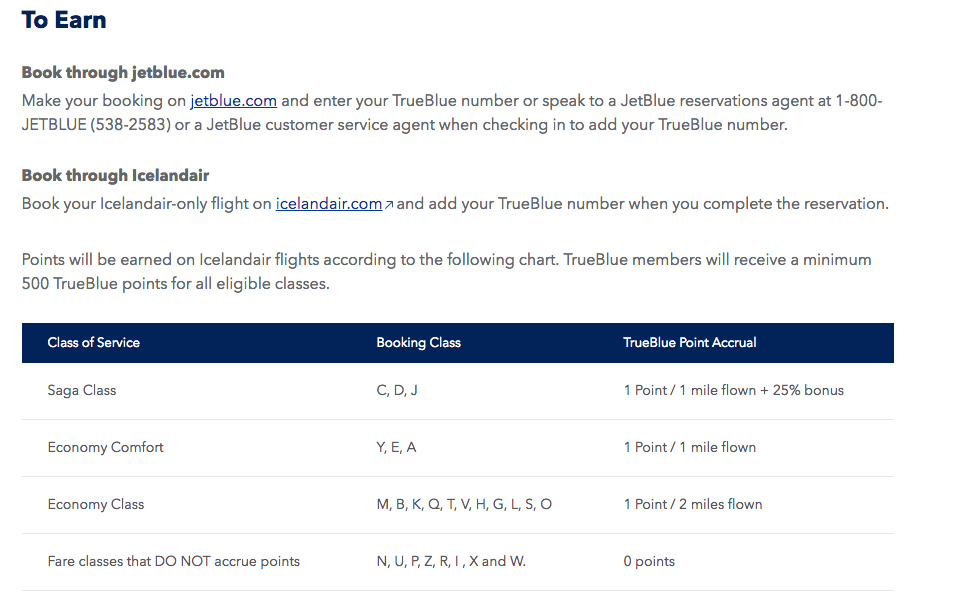
Task: Open the icelandair.com link
Action: tap(328, 204)
